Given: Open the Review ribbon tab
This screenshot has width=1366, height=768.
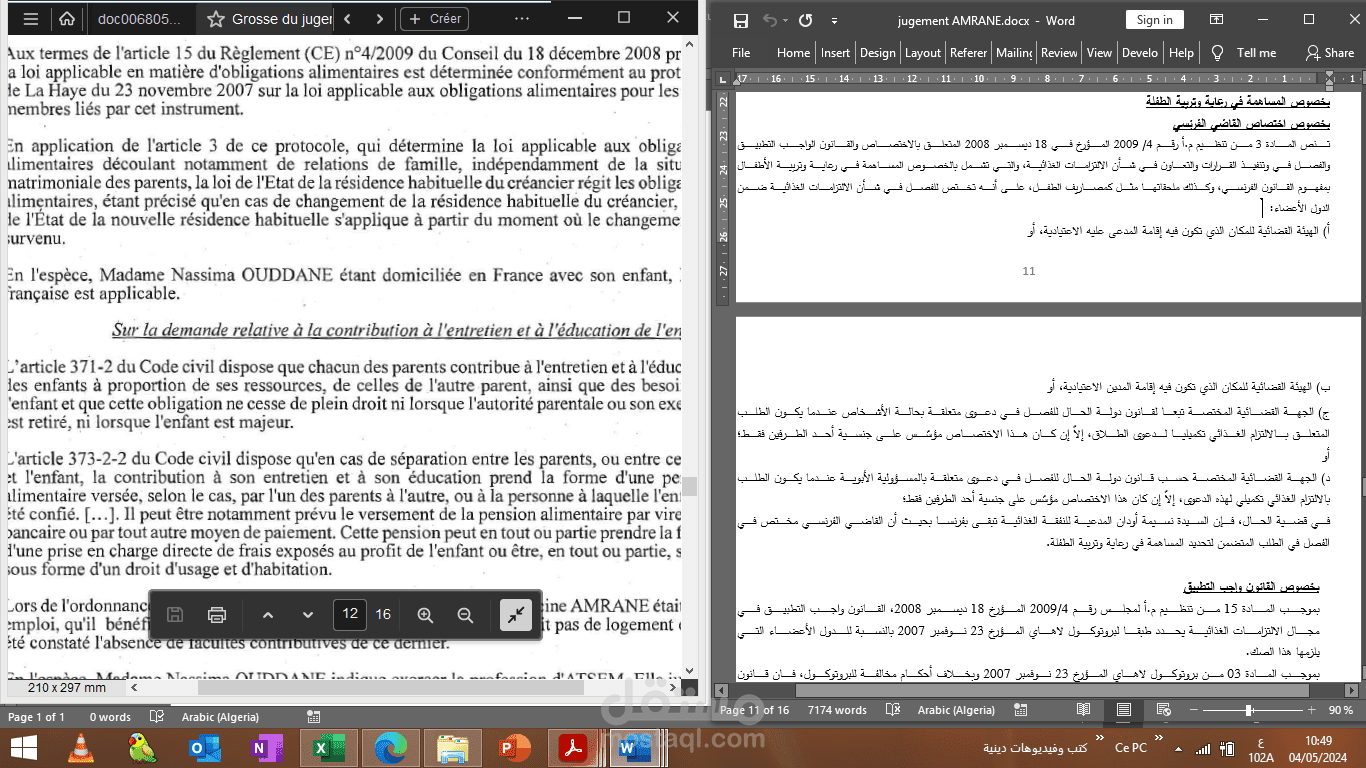Looking at the screenshot, I should pos(1059,53).
